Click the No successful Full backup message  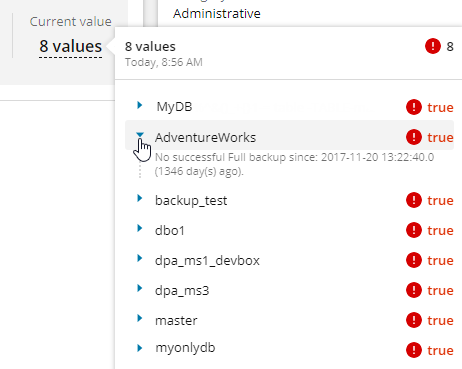294,164
